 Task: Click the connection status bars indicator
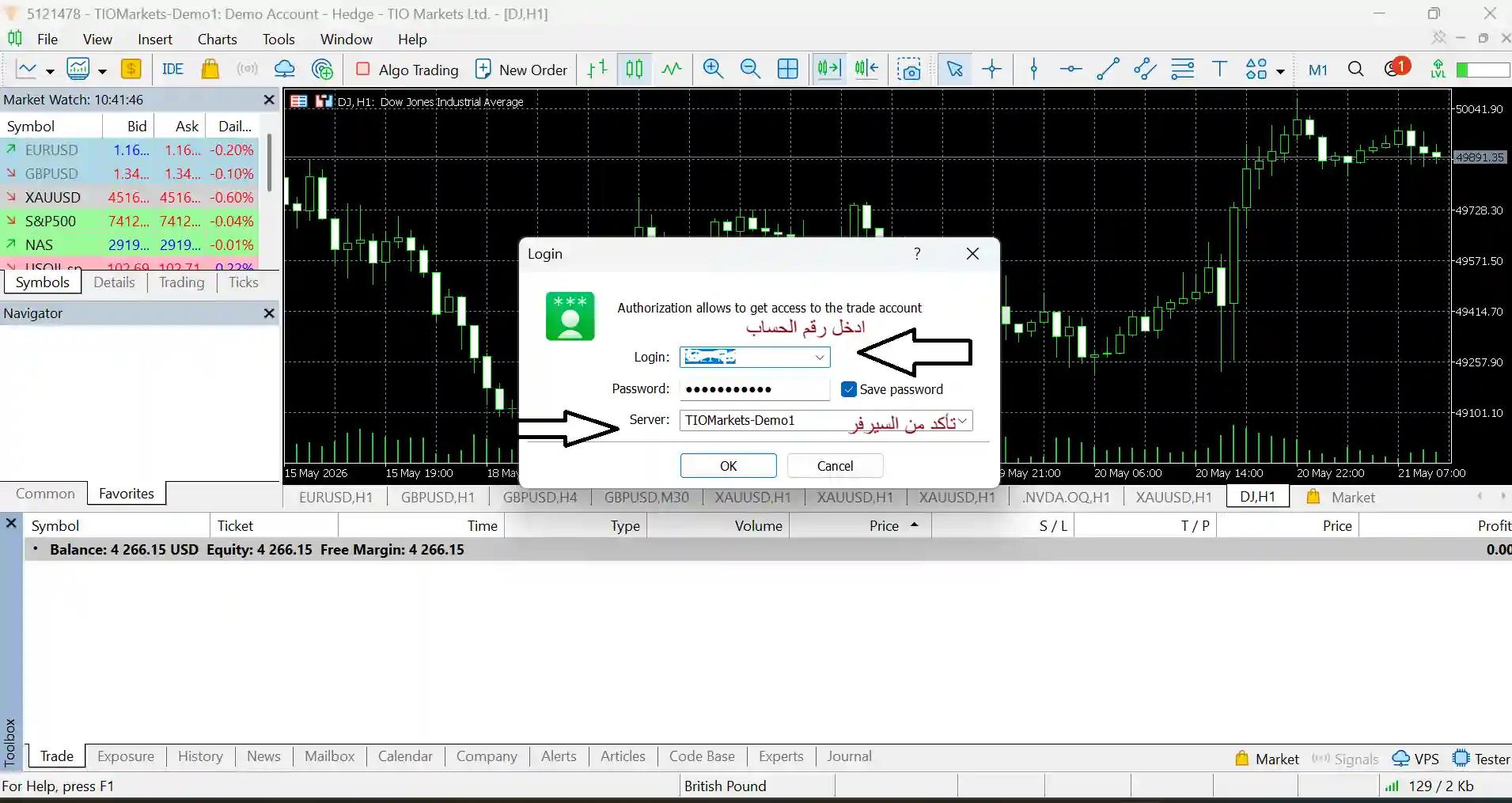[x=1392, y=786]
